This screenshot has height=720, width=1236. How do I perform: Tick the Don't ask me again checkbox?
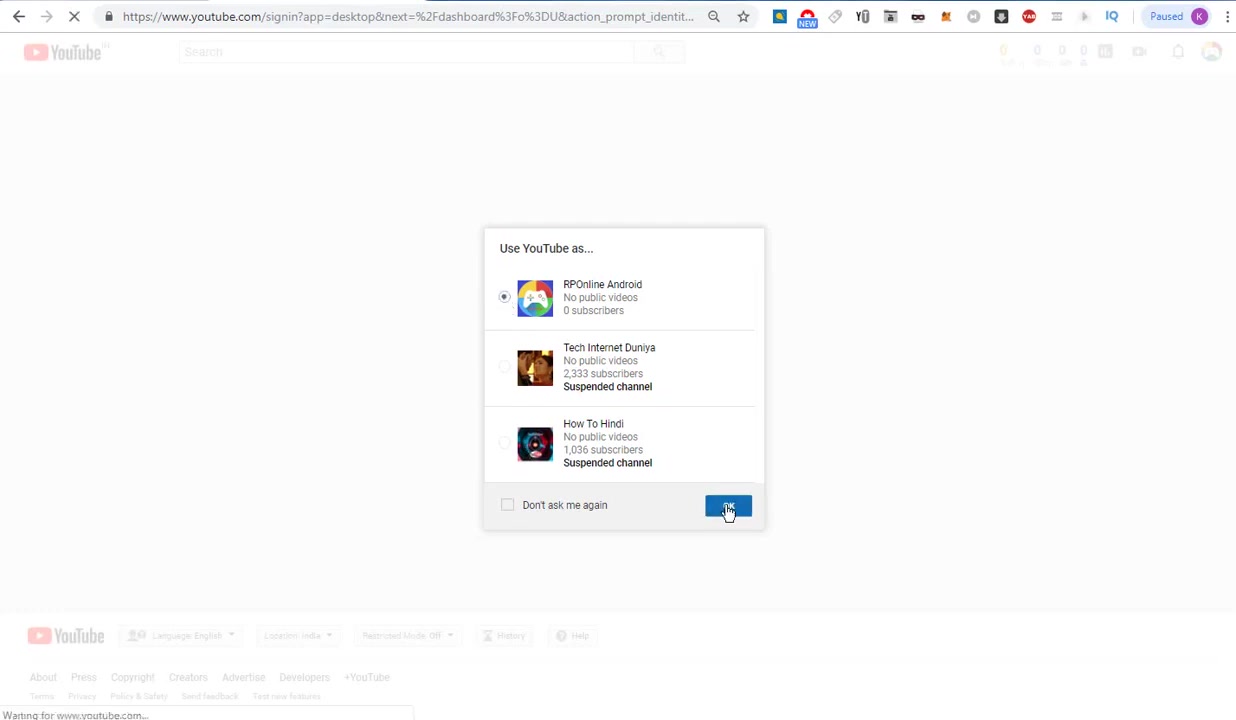[508, 505]
